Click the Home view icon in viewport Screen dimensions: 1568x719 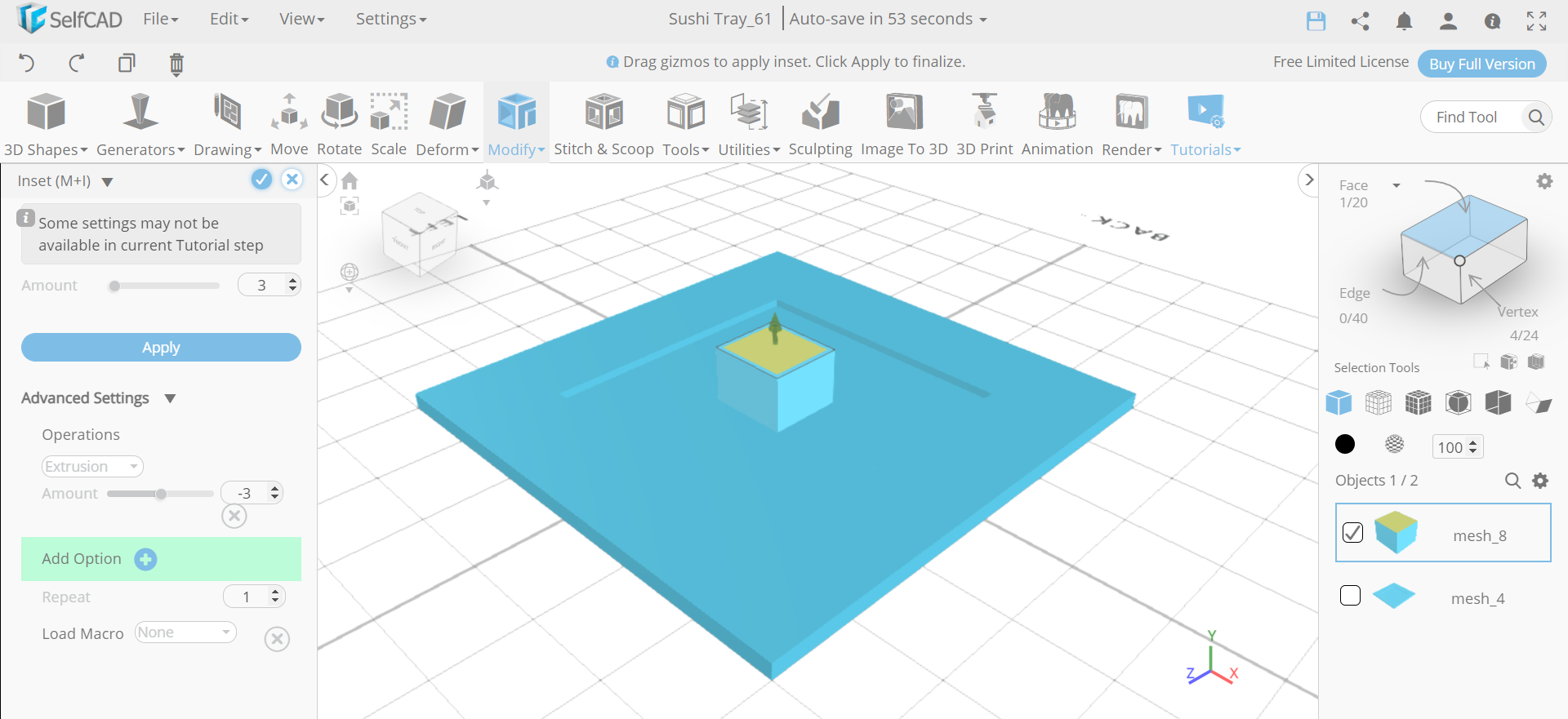coord(350,180)
